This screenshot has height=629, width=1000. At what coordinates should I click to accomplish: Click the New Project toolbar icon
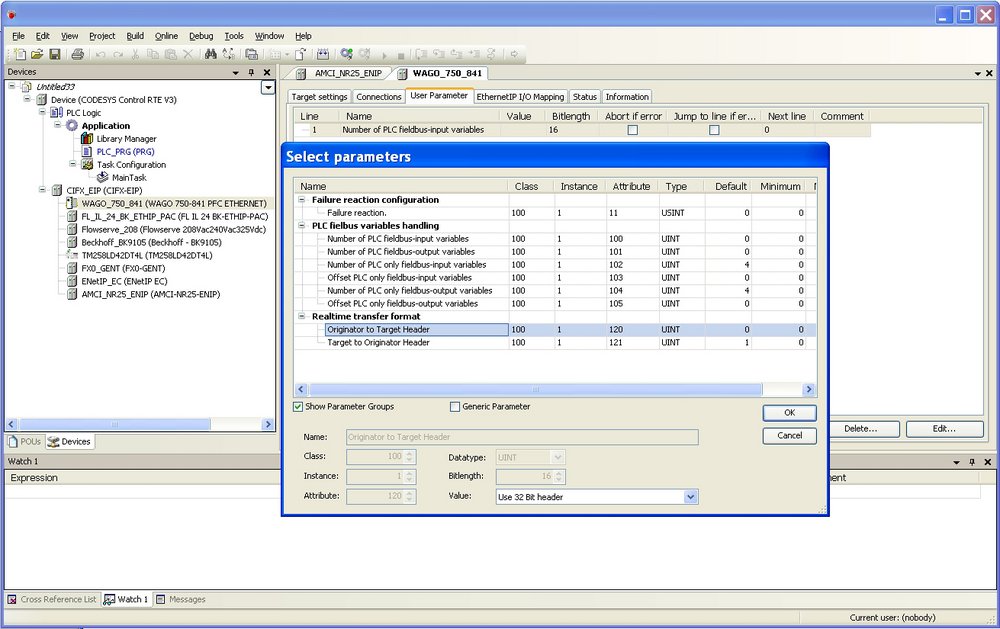(19, 54)
